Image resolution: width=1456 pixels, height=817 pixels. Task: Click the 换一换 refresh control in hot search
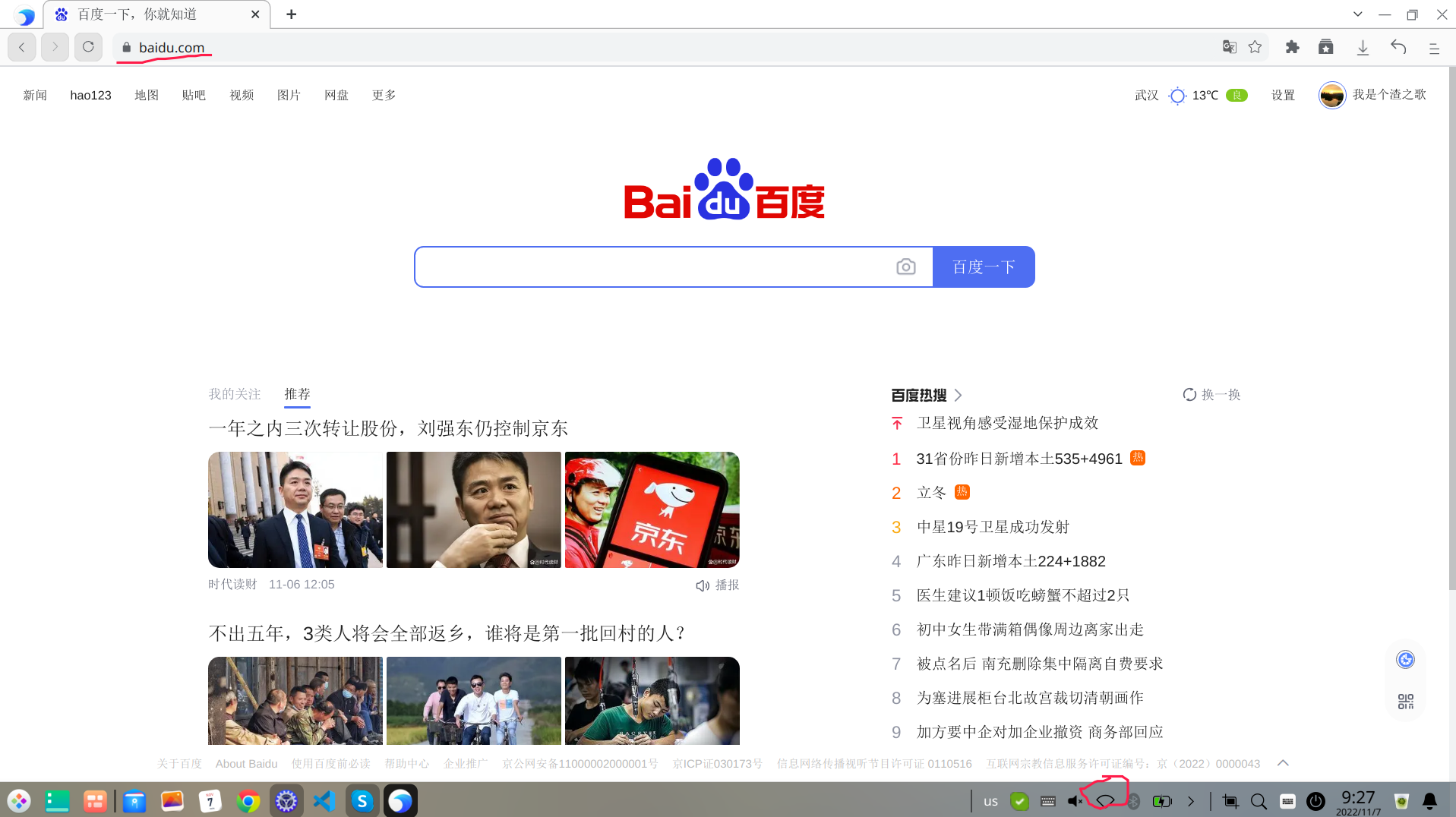(1211, 395)
